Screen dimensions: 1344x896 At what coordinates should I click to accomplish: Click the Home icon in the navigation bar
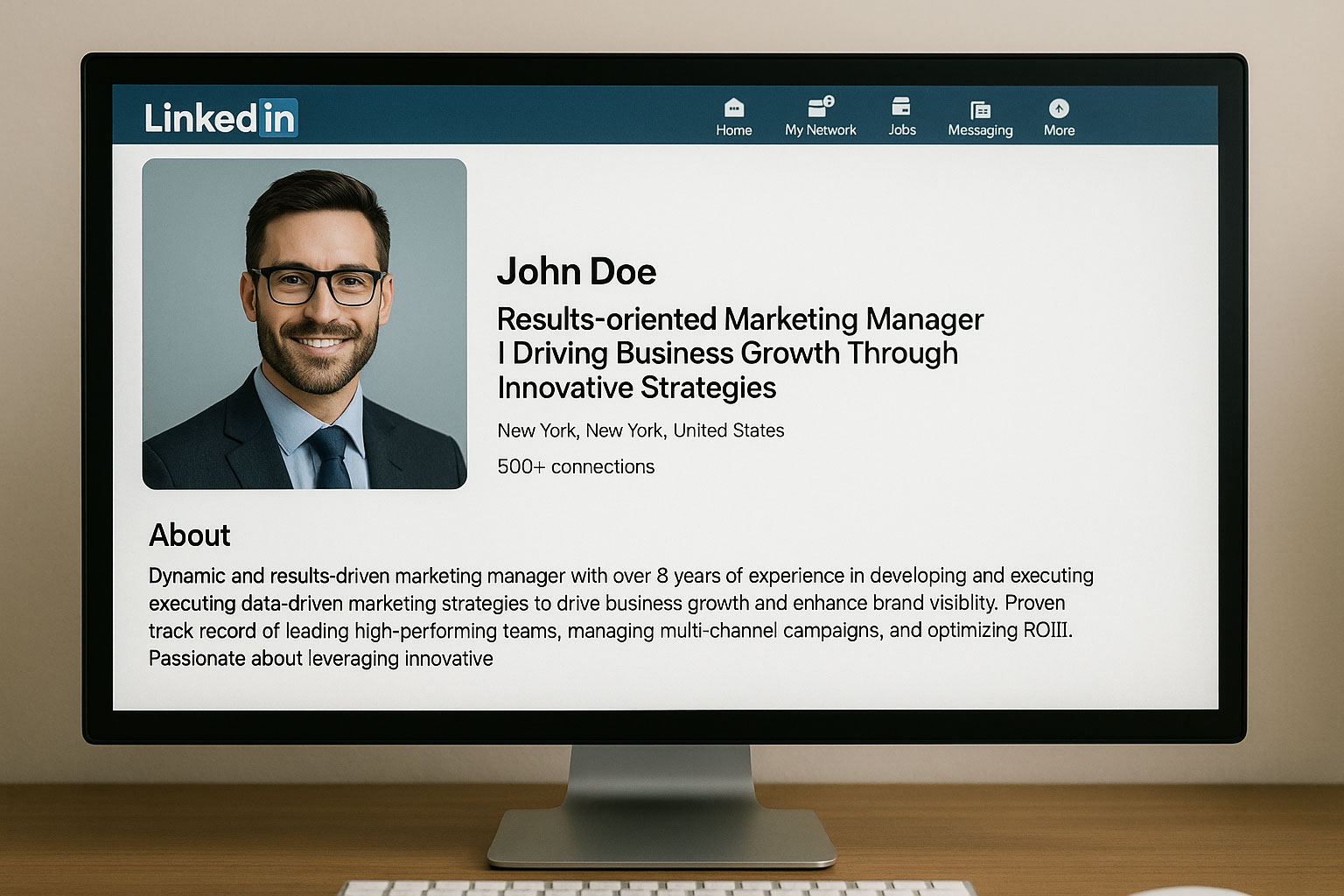pyautogui.click(x=733, y=107)
